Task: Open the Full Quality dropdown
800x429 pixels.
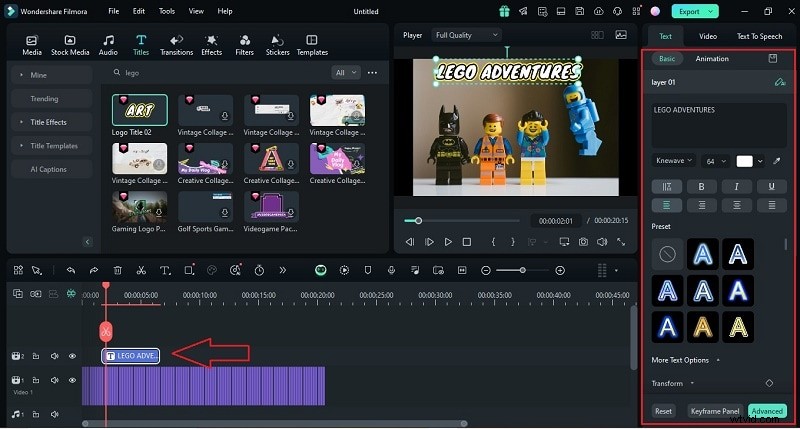Action: pos(466,35)
